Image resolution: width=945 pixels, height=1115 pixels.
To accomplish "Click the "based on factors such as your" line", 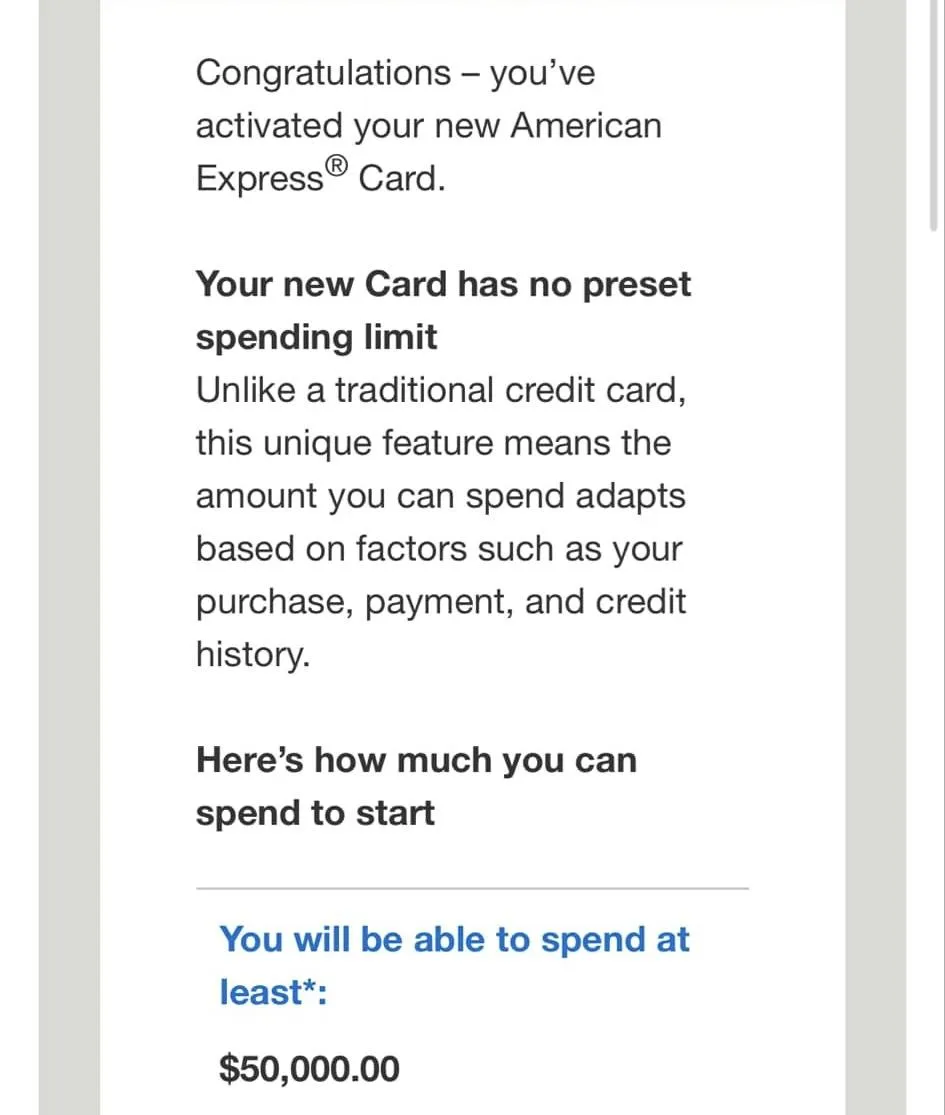I will coord(439,549).
